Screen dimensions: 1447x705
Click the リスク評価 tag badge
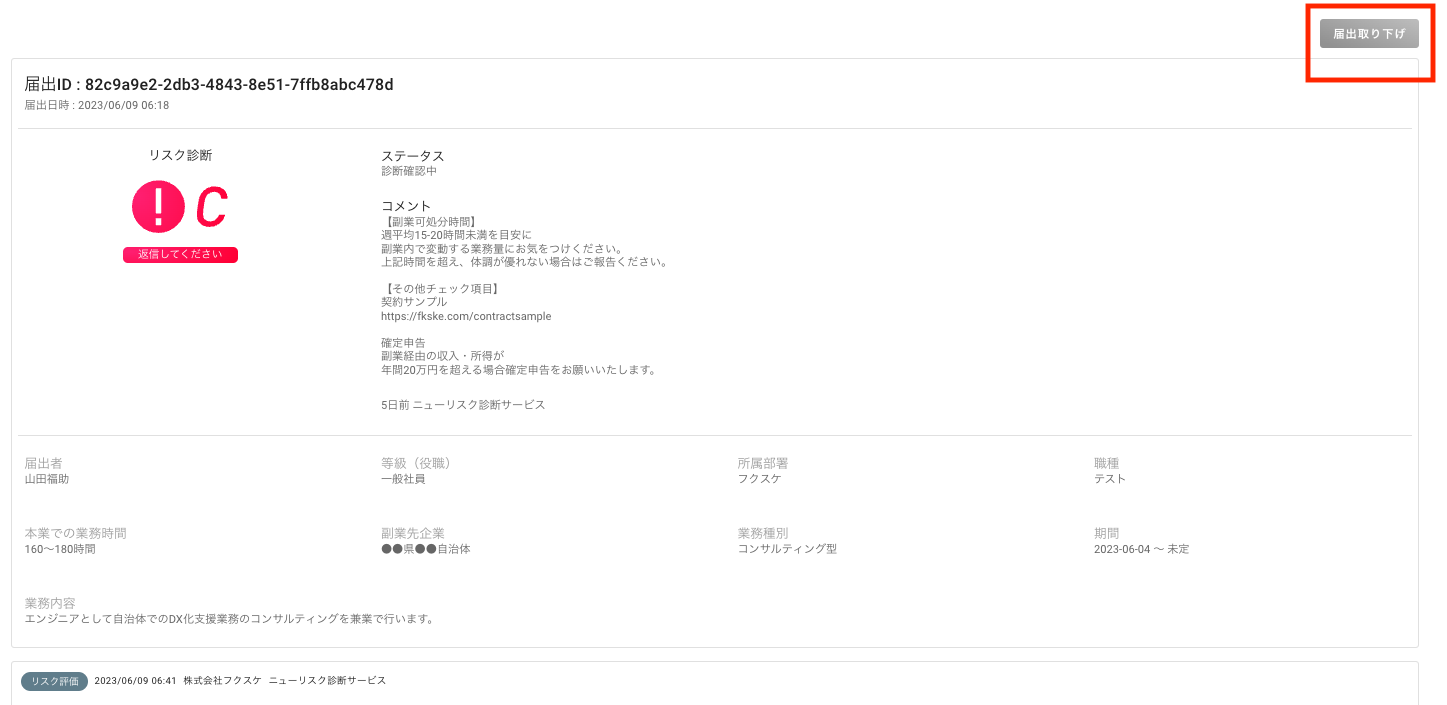(54, 681)
